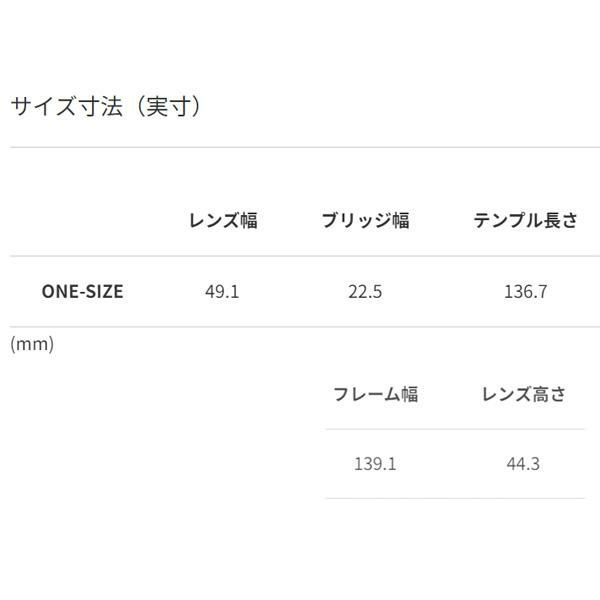
Task: Click the ONE-SIZE row label
Action: [x=83, y=292]
